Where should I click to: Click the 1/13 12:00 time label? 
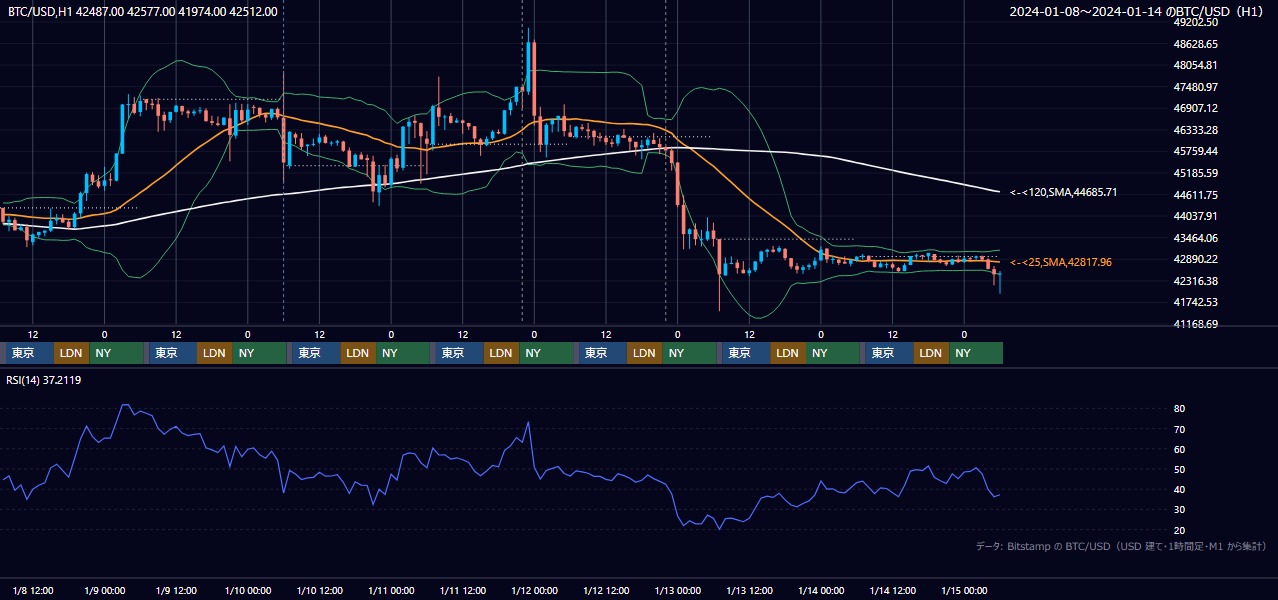[749, 590]
